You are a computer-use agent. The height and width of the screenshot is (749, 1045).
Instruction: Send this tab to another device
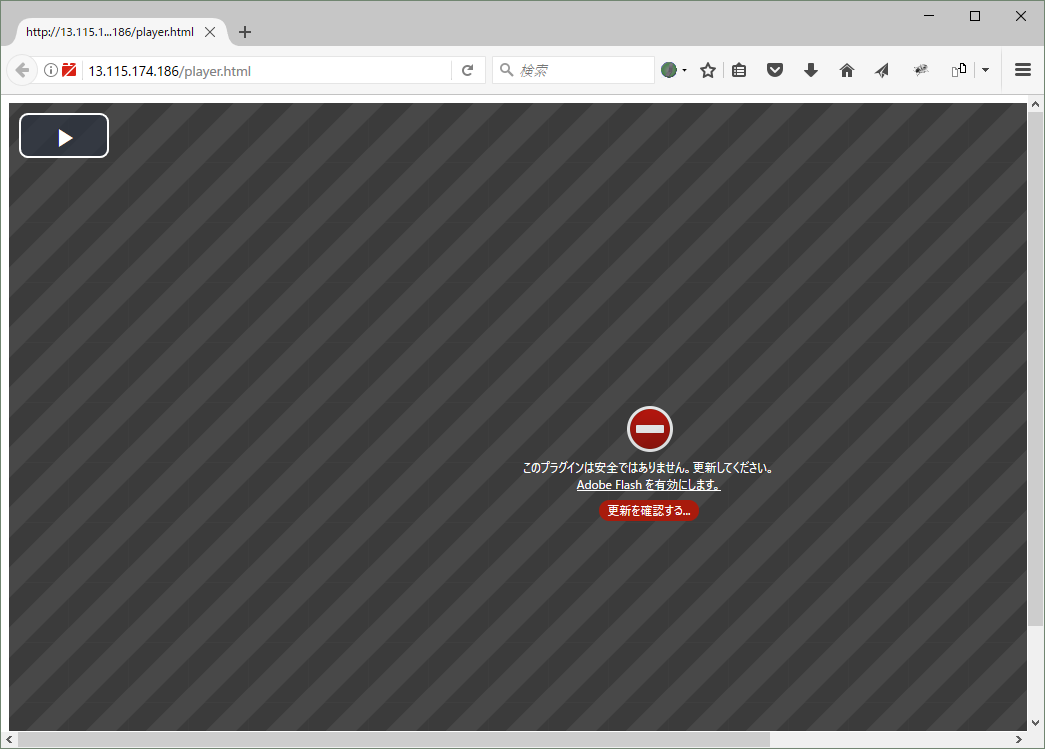click(x=881, y=70)
